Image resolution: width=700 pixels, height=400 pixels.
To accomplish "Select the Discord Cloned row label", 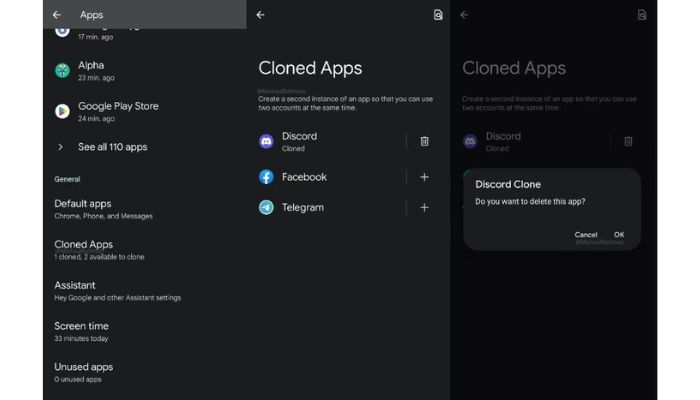I will (300, 142).
